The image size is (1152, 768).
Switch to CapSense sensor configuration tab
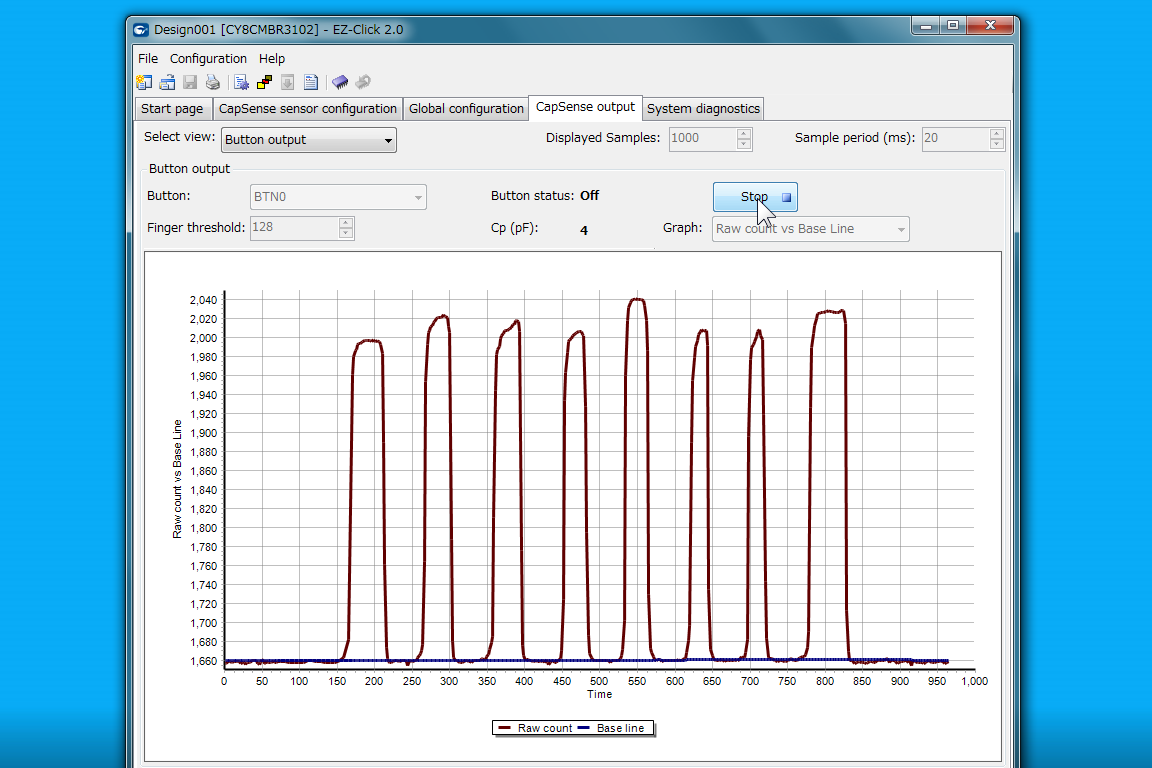tap(307, 109)
